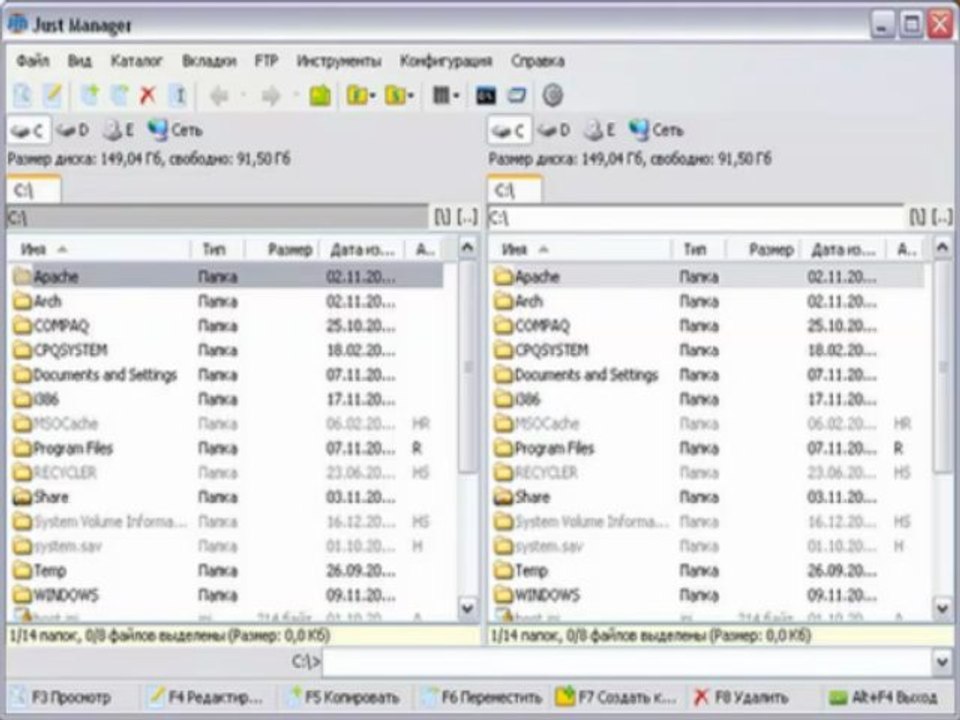Image resolution: width=960 pixels, height=720 pixels.
Task: Select drive E in the right panel
Action: tap(599, 130)
